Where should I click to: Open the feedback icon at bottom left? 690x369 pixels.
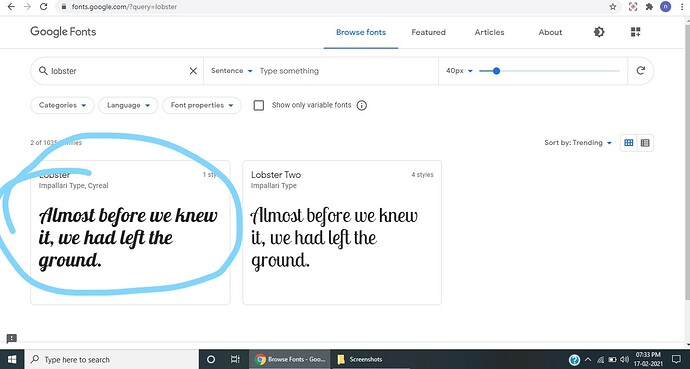coord(11,338)
